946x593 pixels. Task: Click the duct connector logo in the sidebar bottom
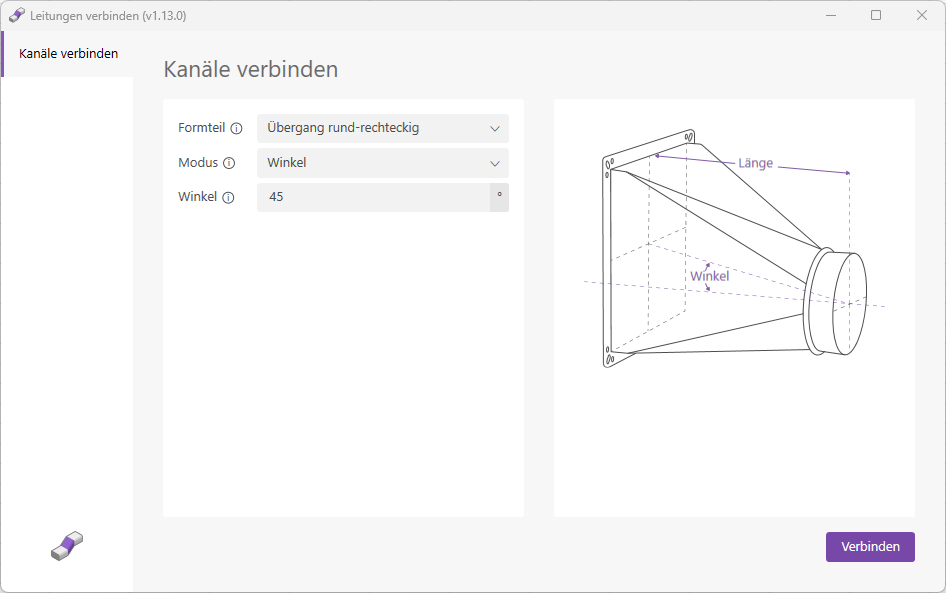point(67,545)
